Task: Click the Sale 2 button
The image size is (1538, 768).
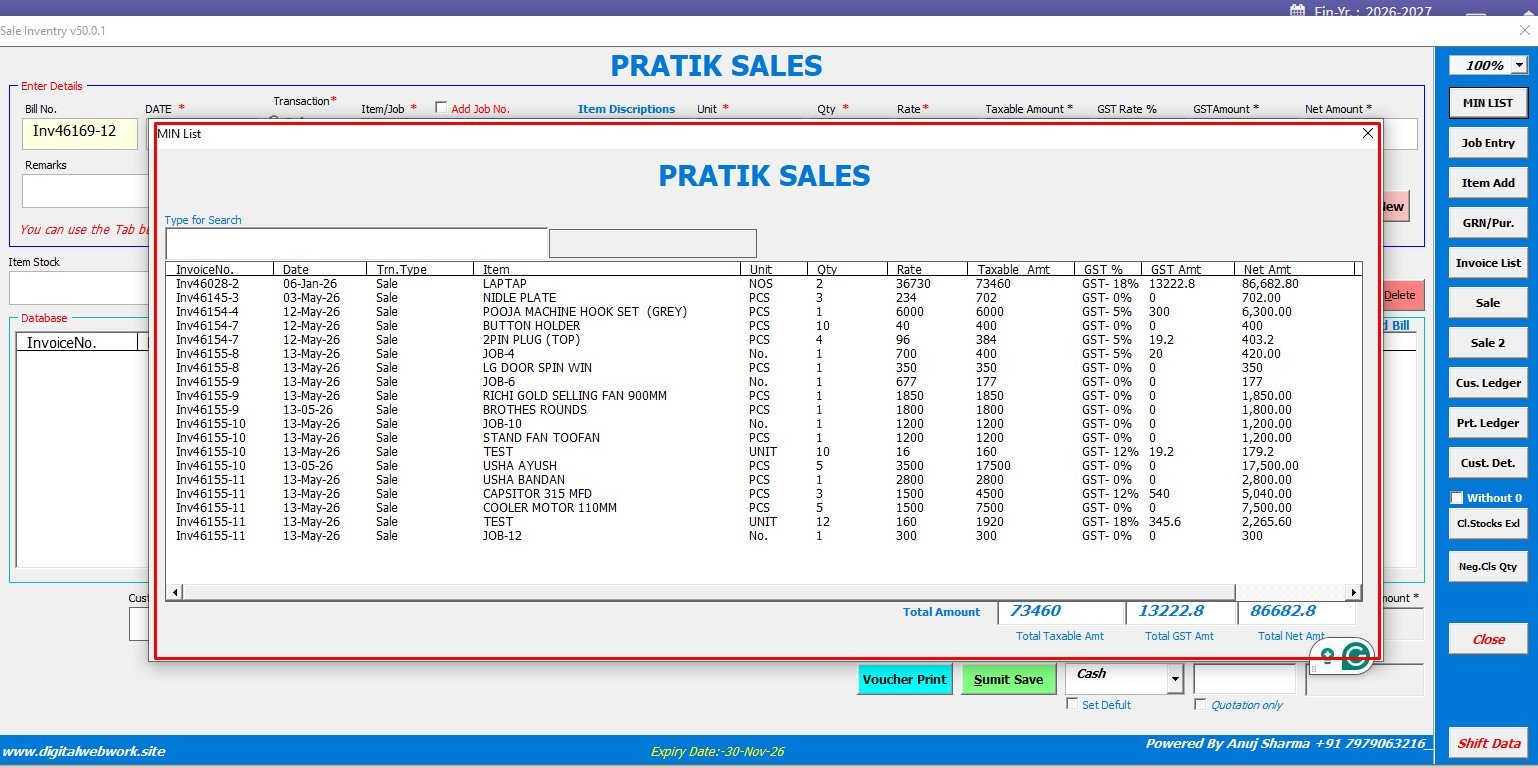Action: [x=1488, y=343]
